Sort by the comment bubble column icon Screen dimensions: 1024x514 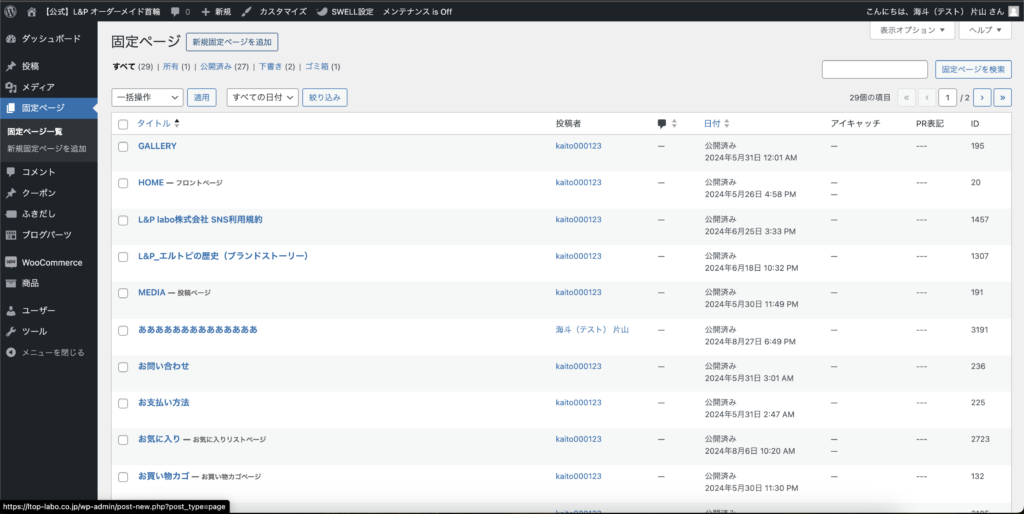662,123
